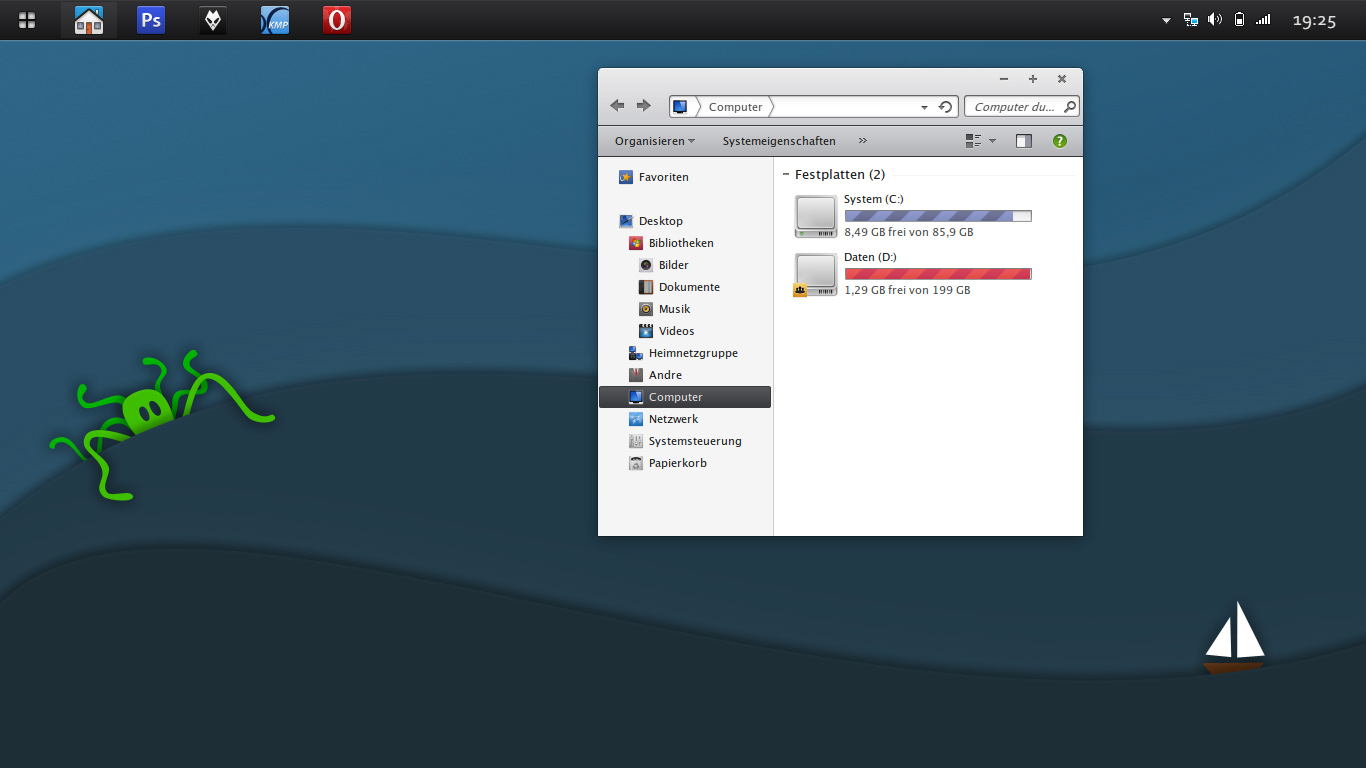Click the signal strength tray icon
Viewport: 1366px width, 768px height.
(x=1264, y=19)
